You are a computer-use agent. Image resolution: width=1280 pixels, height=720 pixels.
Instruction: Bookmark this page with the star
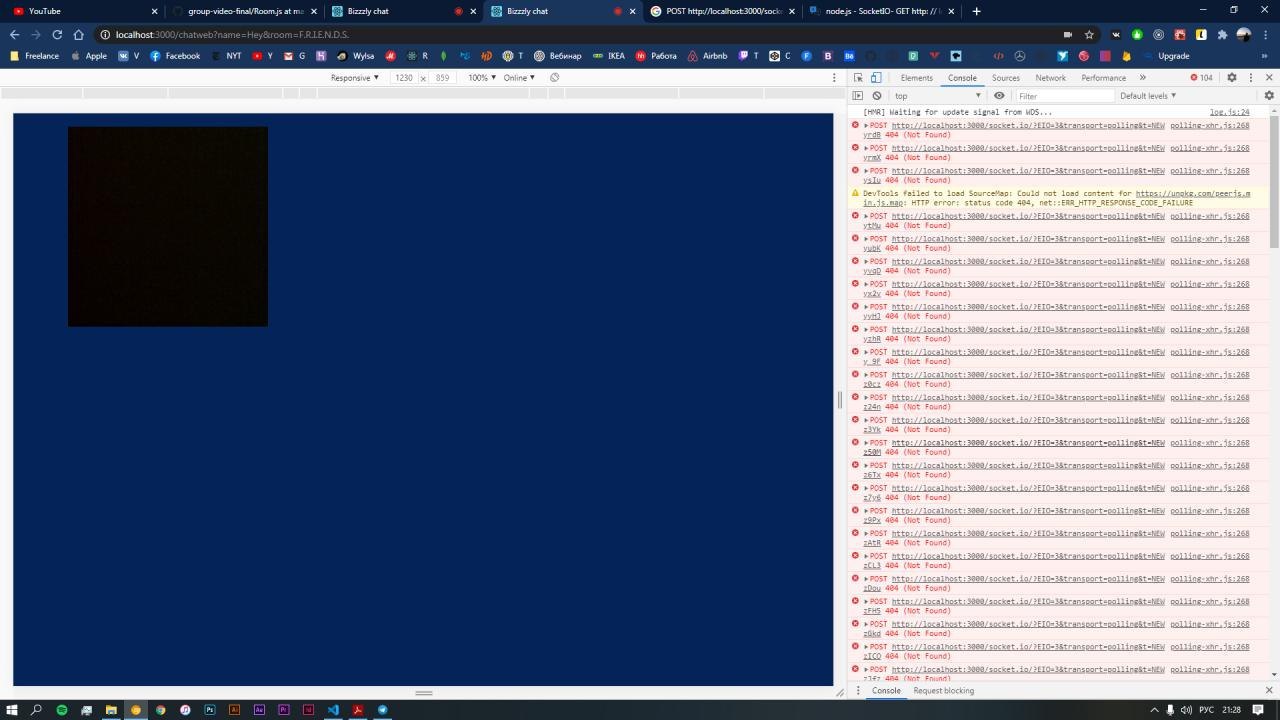pyautogui.click(x=1089, y=34)
